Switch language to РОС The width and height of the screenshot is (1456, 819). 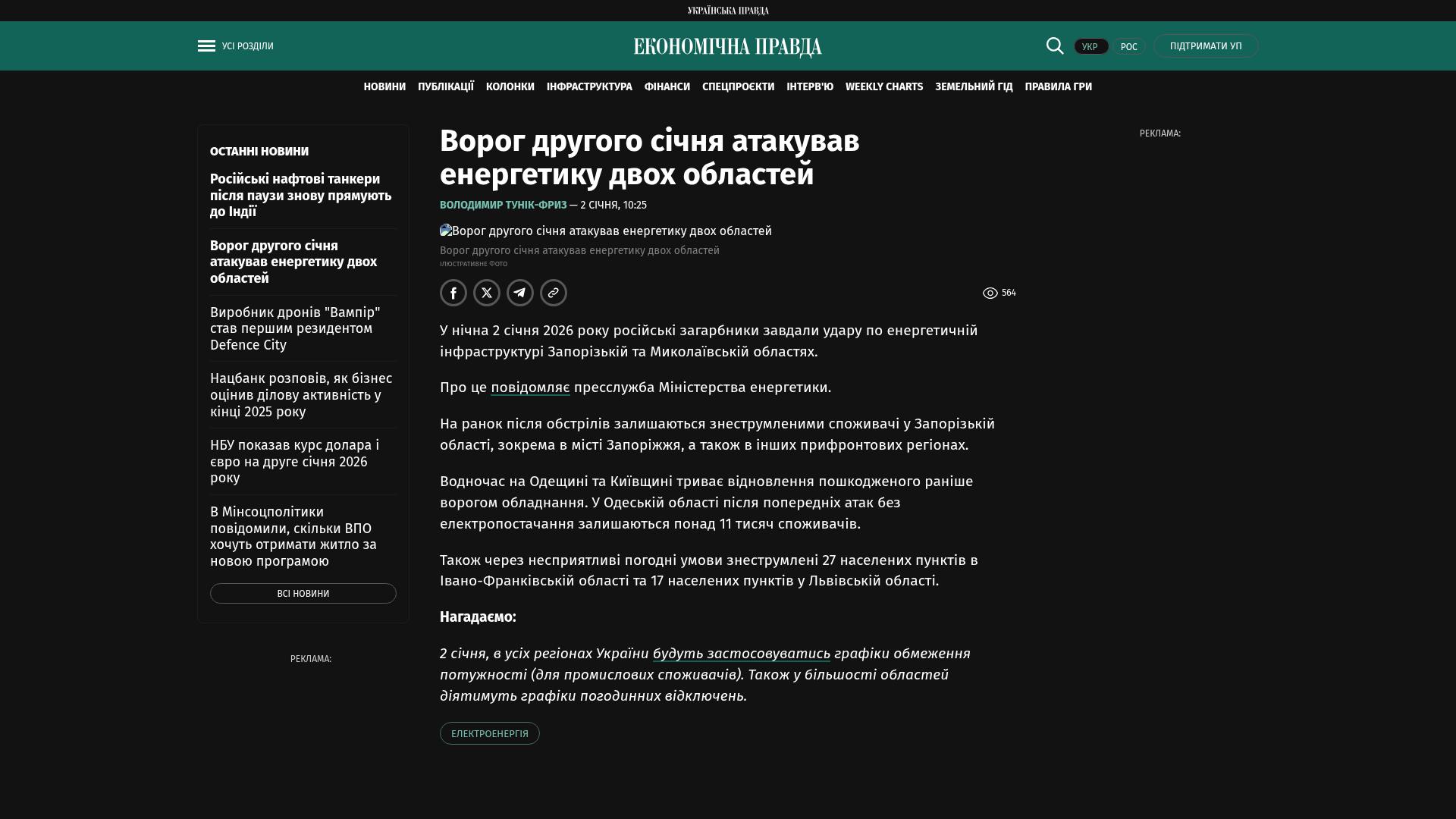1128,47
